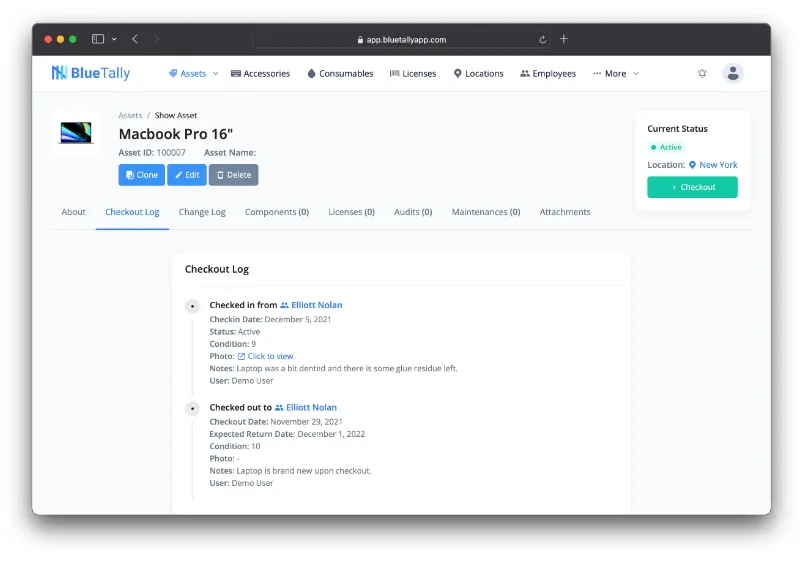Go to Locations in the navbar
The width and height of the screenshot is (805, 564).
pyautogui.click(x=478, y=73)
